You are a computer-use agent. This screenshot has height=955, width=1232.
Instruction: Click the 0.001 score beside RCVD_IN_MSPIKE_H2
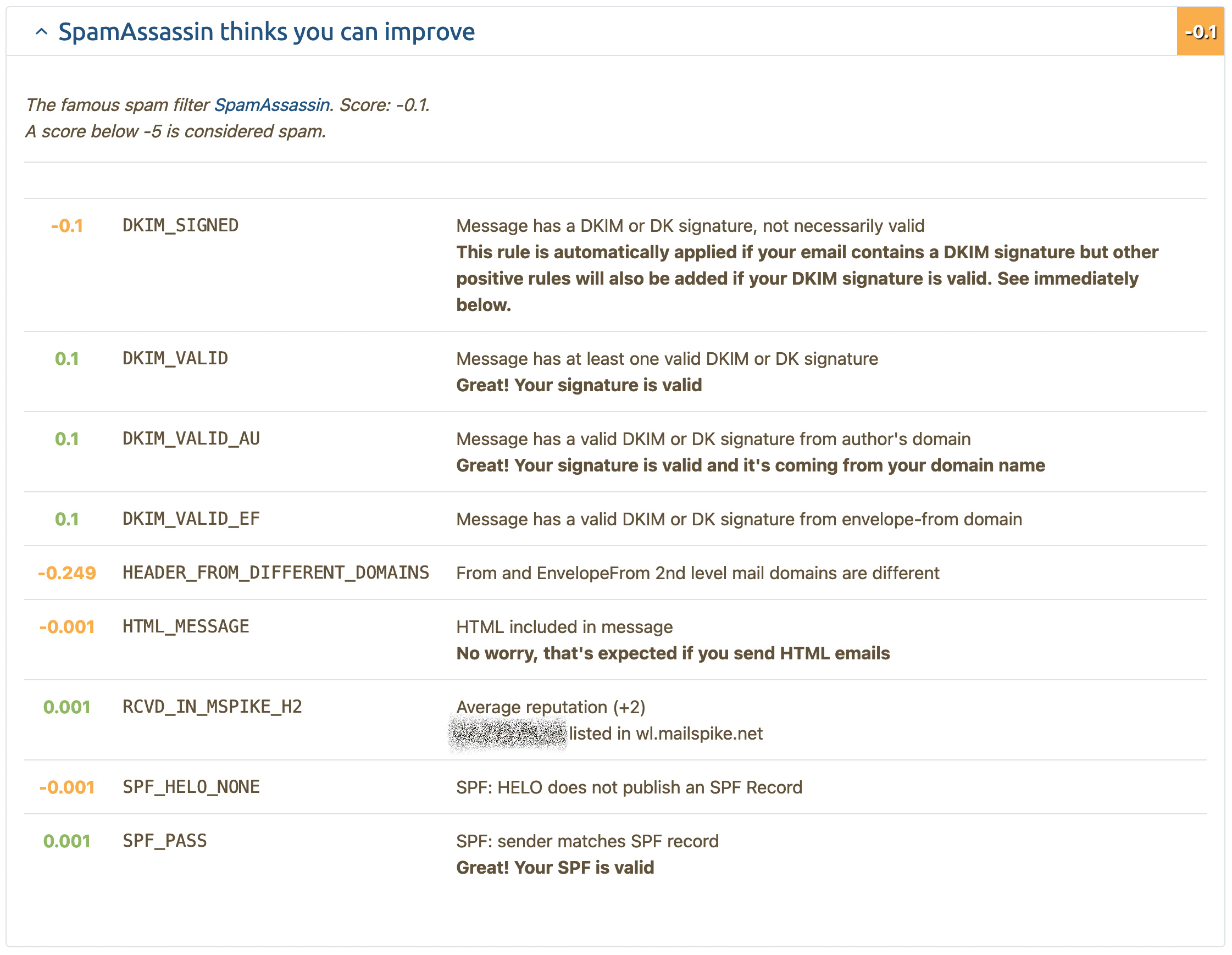click(67, 707)
